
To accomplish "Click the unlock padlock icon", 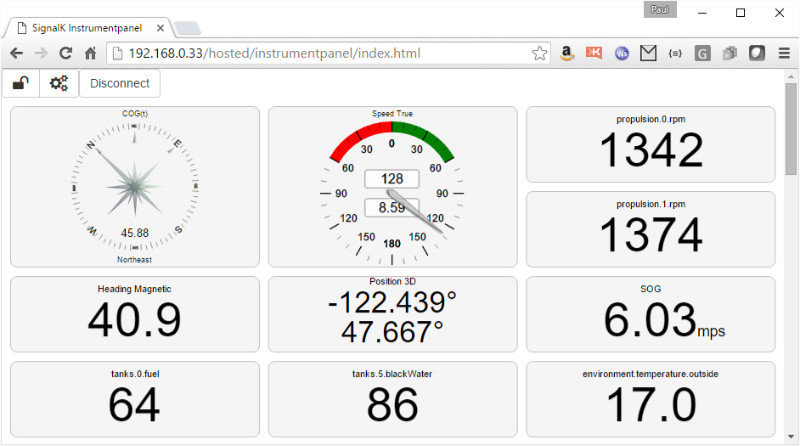I will [x=20, y=84].
